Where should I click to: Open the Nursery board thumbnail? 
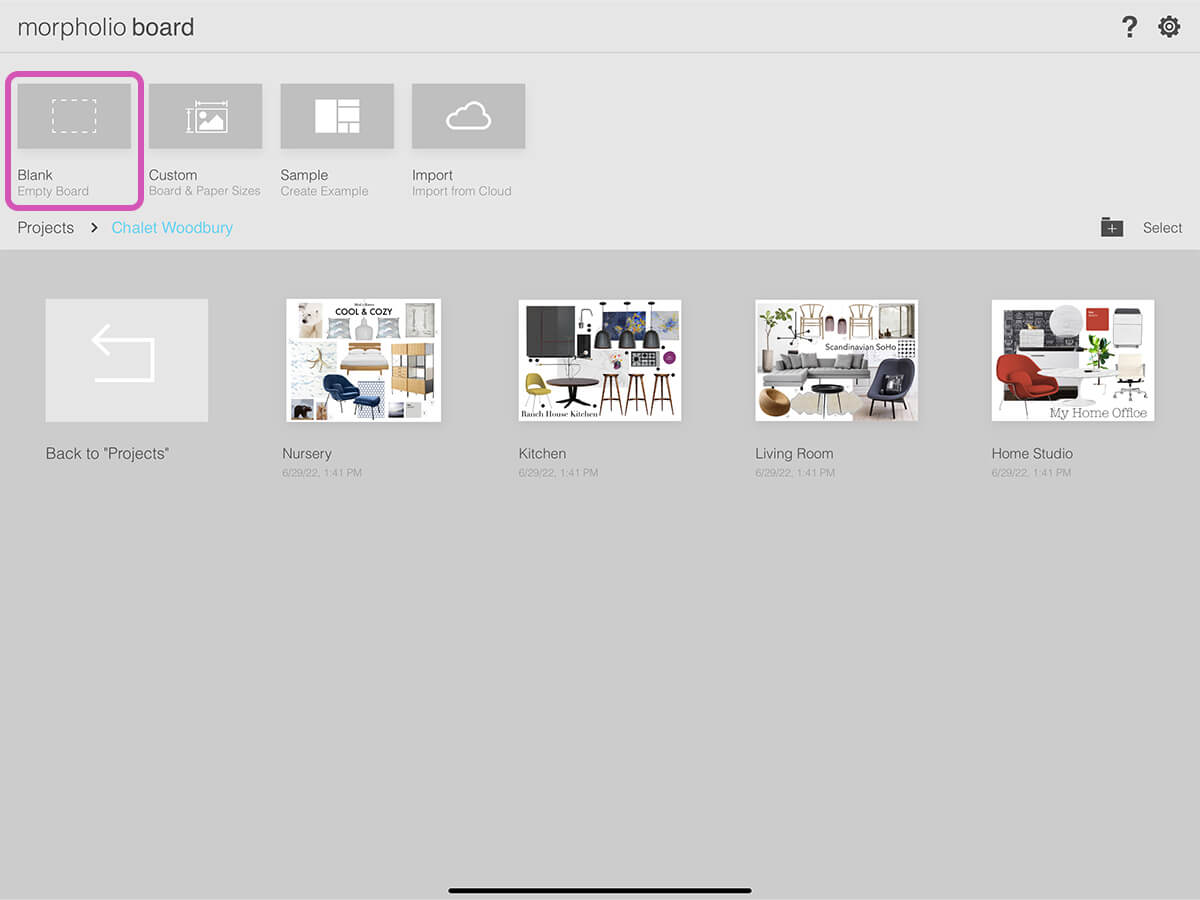[x=363, y=360]
